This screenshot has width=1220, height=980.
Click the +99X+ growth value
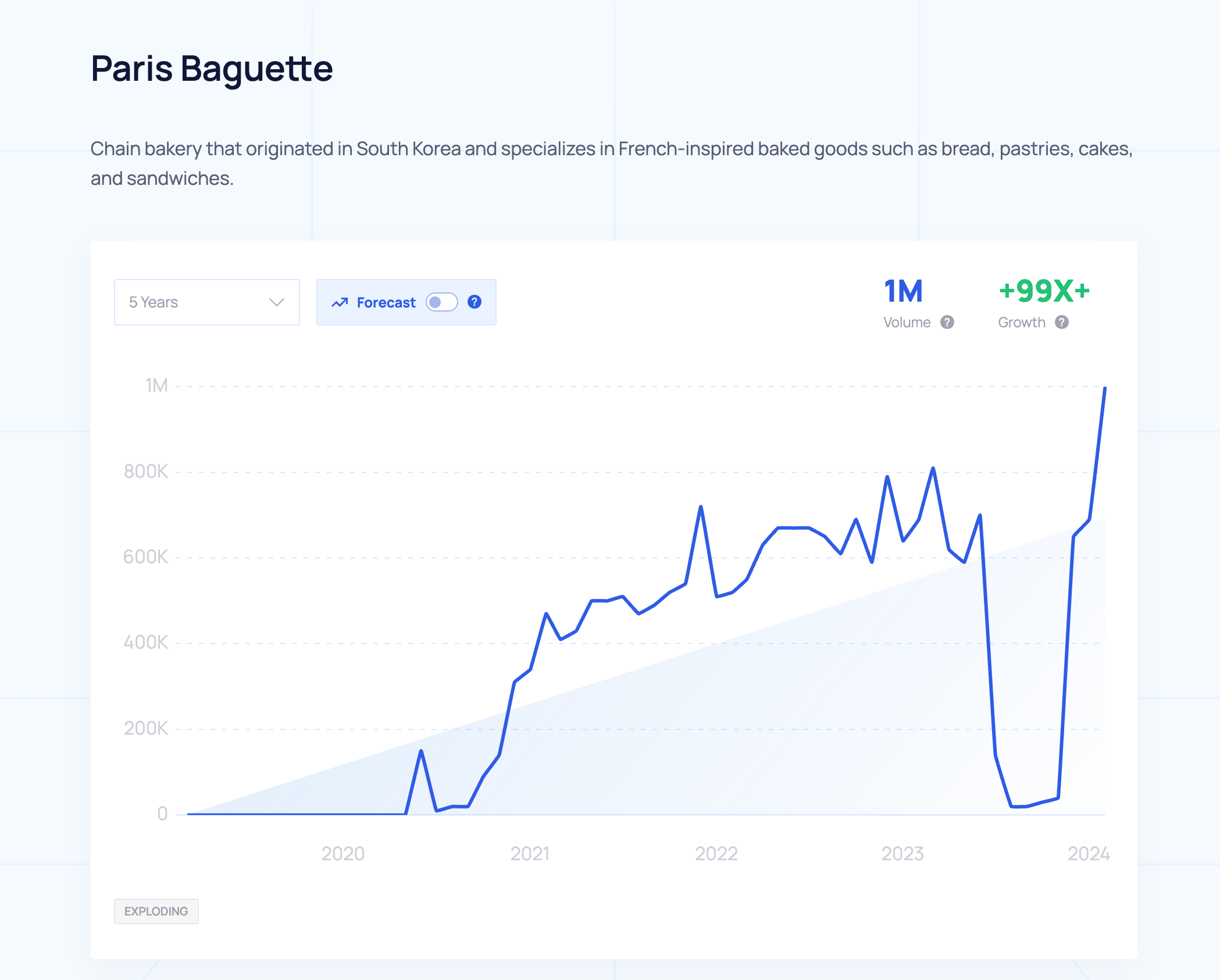1044,291
